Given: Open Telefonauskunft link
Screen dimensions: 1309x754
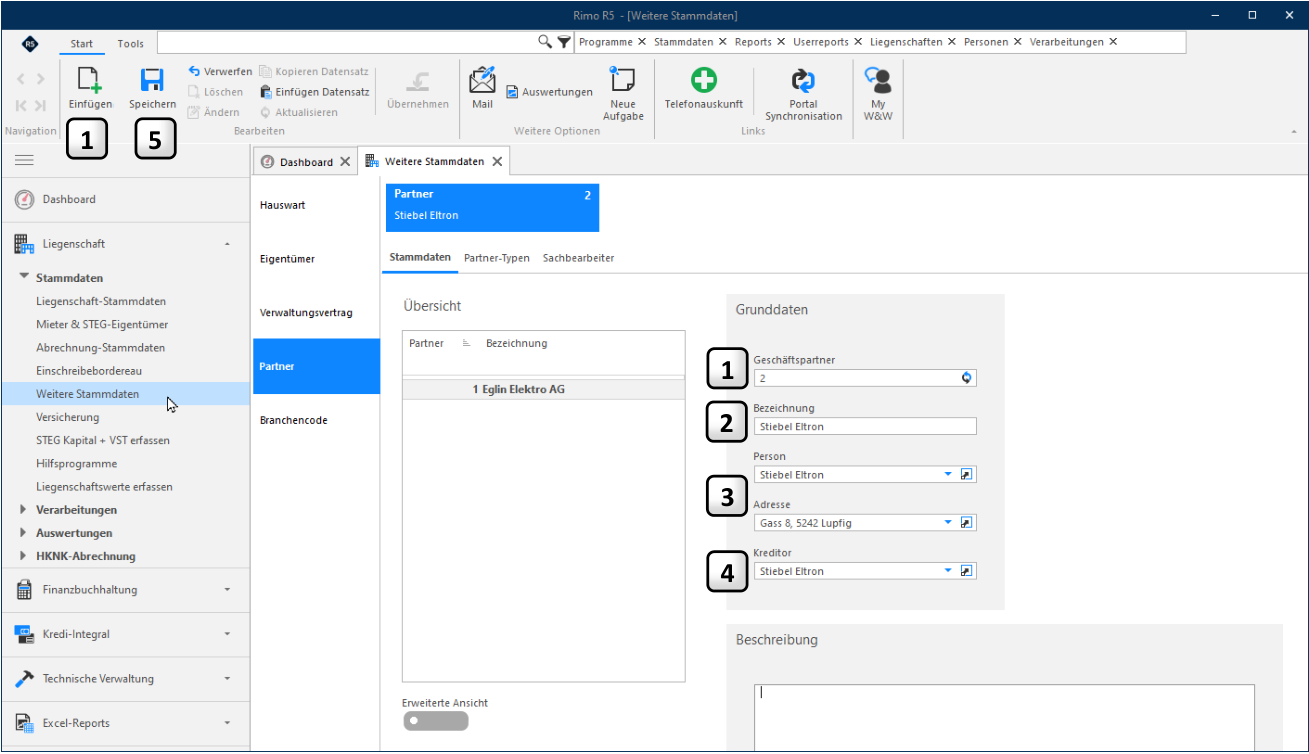Looking at the screenshot, I should coord(704,88).
